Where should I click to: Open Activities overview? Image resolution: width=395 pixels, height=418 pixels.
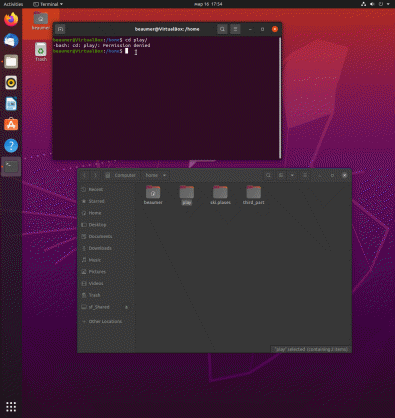(13, 4)
